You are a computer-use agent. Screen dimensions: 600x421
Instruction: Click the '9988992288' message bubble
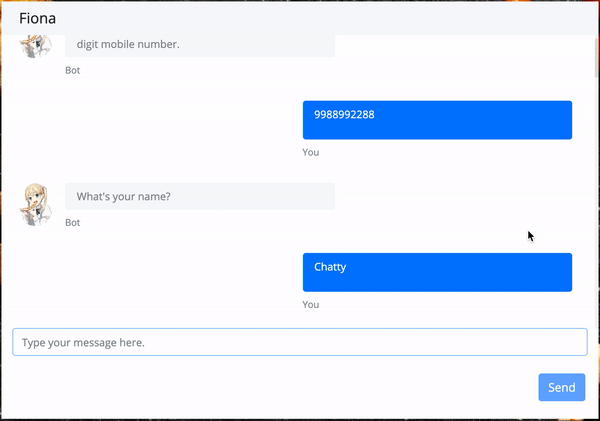437,120
